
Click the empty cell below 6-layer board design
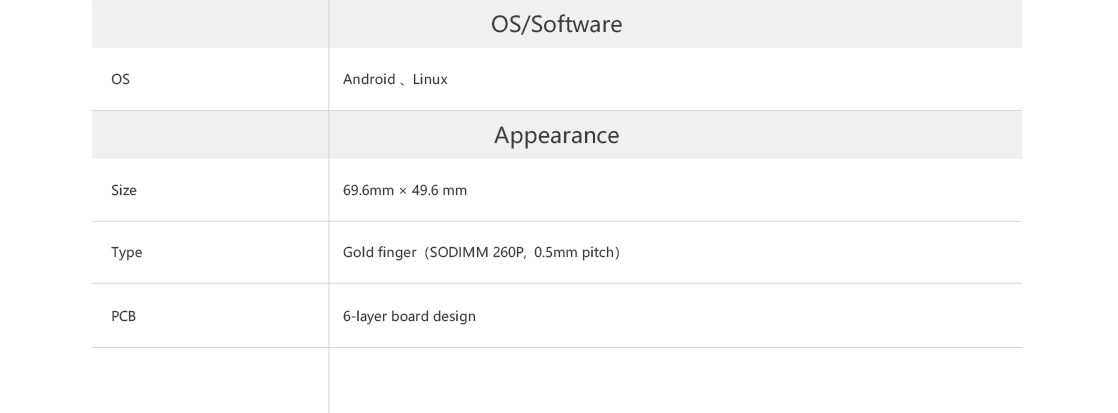point(675,380)
